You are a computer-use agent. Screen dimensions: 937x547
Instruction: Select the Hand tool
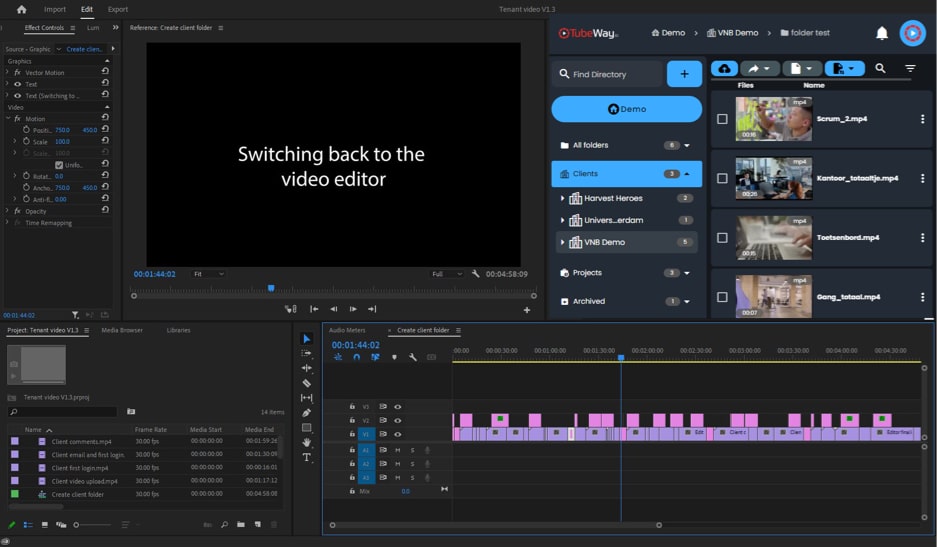coord(307,442)
